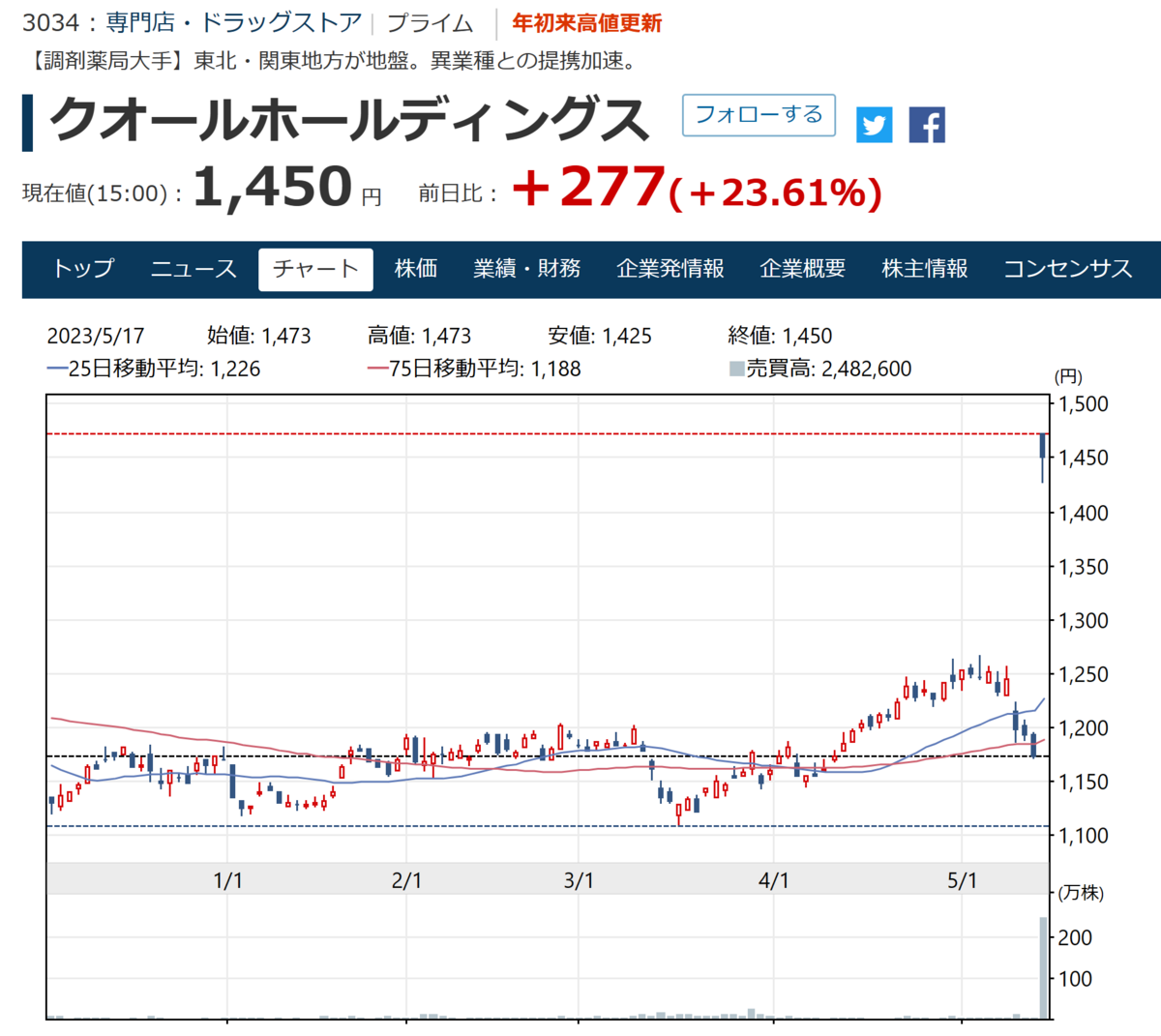This screenshot has height=1036, width=1161.
Task: Open the 企業発情報 tab
Action: tap(670, 269)
